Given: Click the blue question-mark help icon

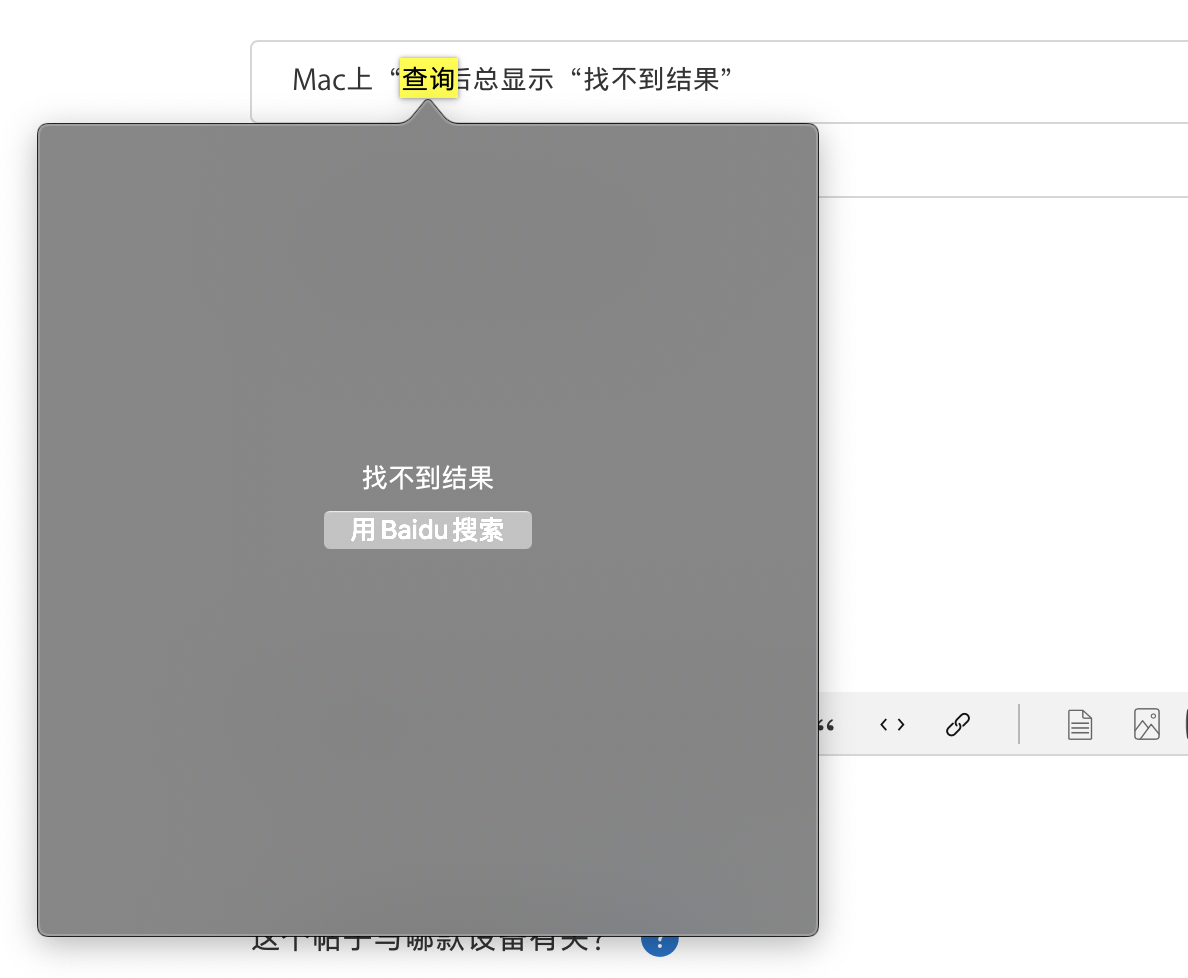Looking at the screenshot, I should [x=659, y=945].
